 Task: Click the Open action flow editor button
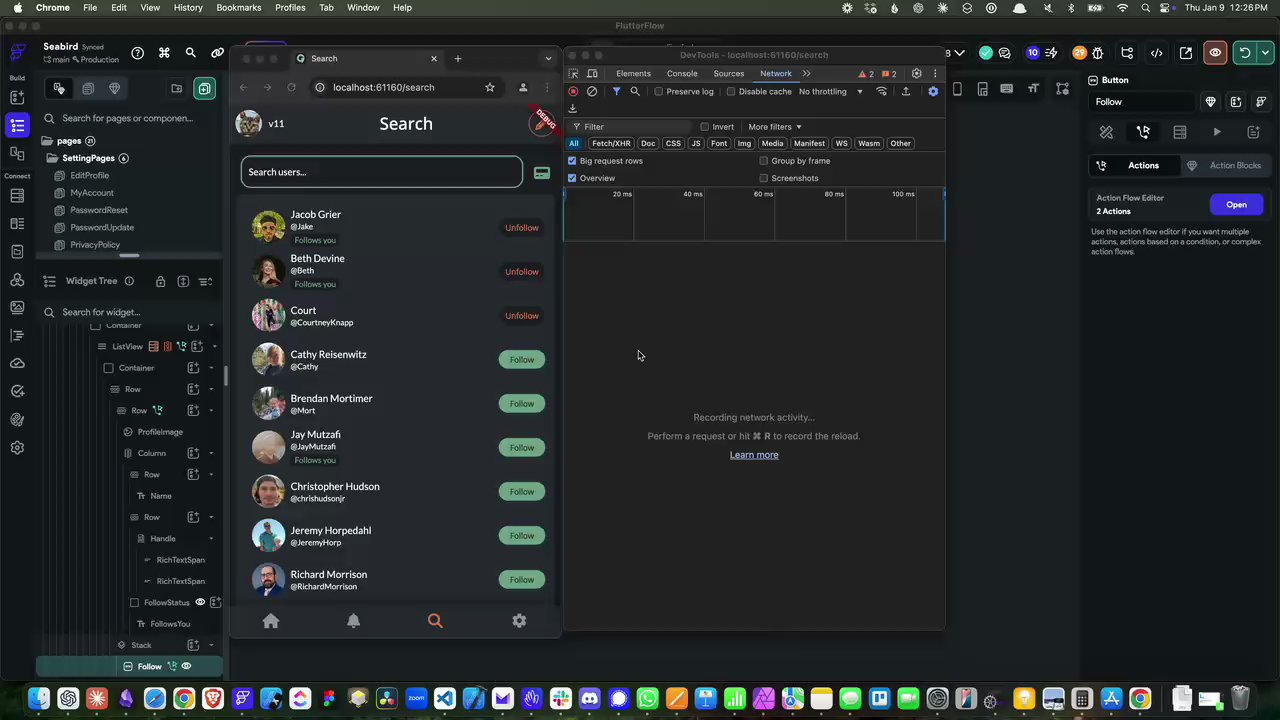[x=1236, y=205]
